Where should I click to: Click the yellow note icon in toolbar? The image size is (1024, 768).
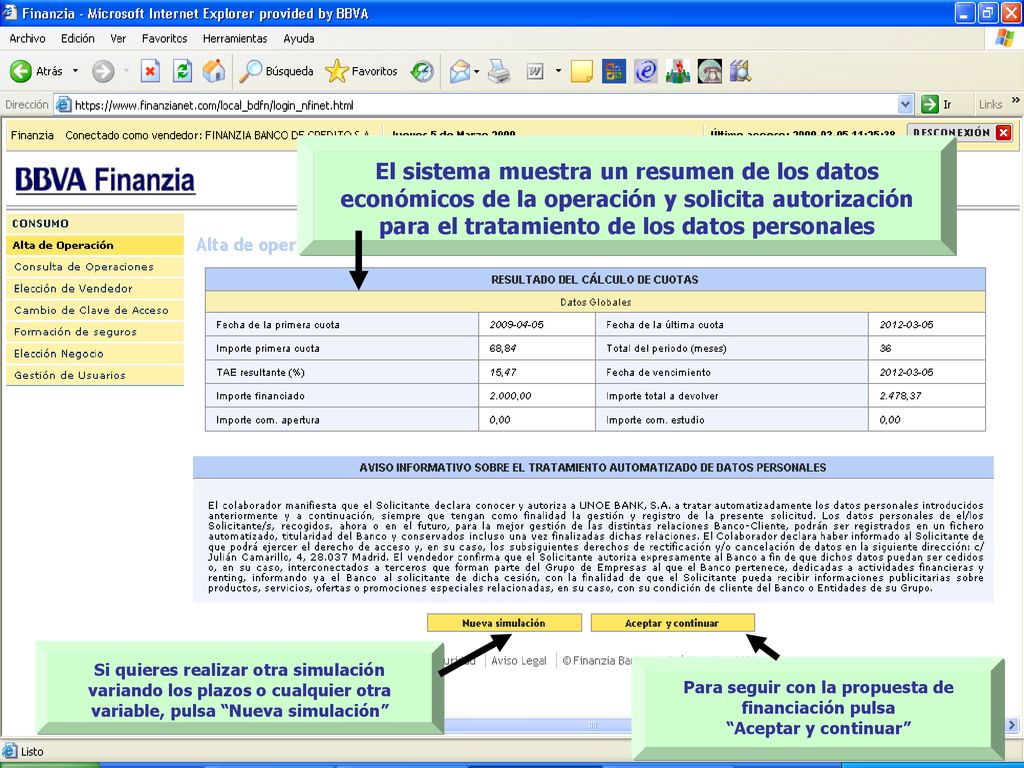click(581, 71)
